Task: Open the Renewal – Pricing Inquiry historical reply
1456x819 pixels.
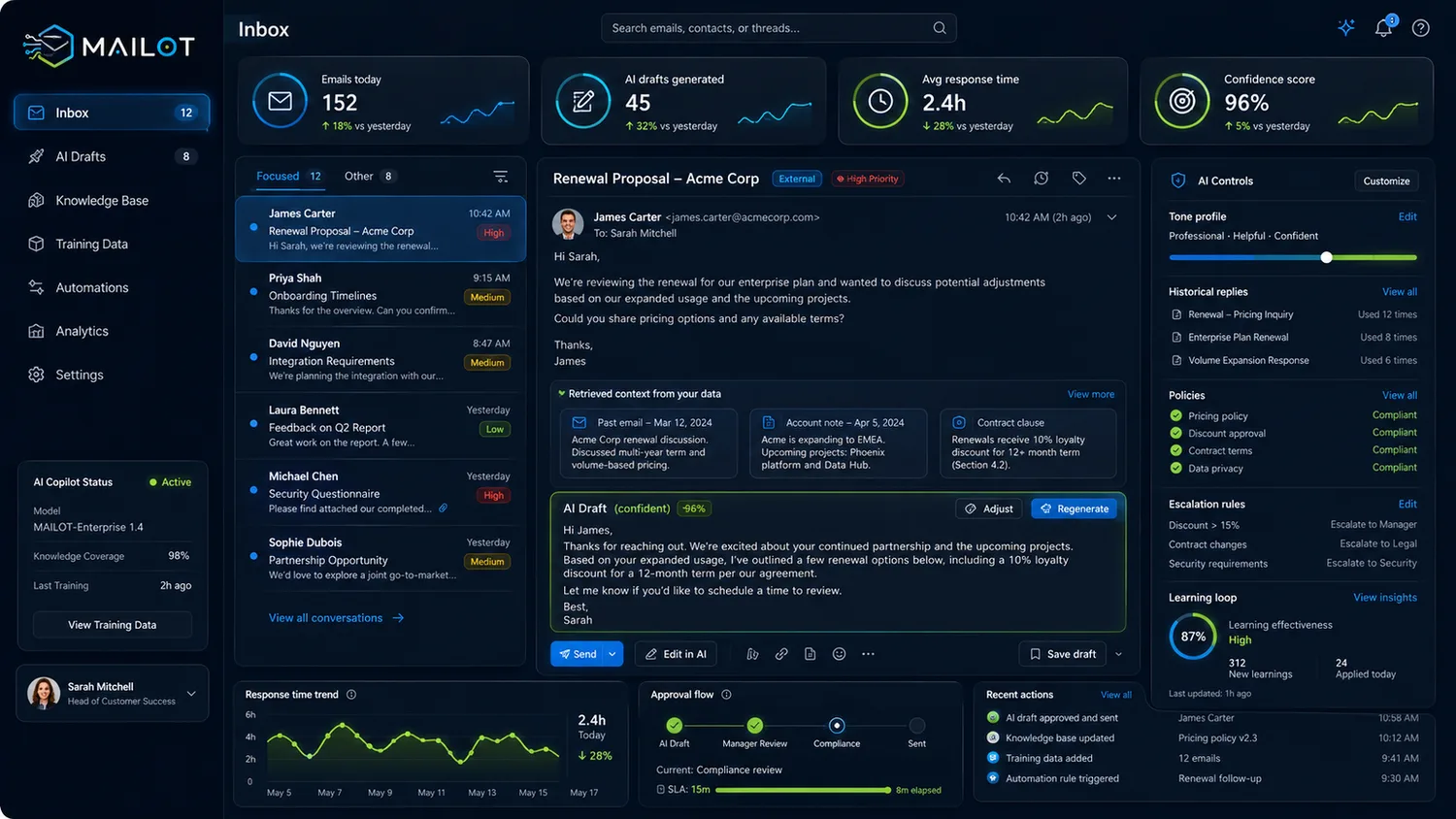Action: click(x=1294, y=314)
